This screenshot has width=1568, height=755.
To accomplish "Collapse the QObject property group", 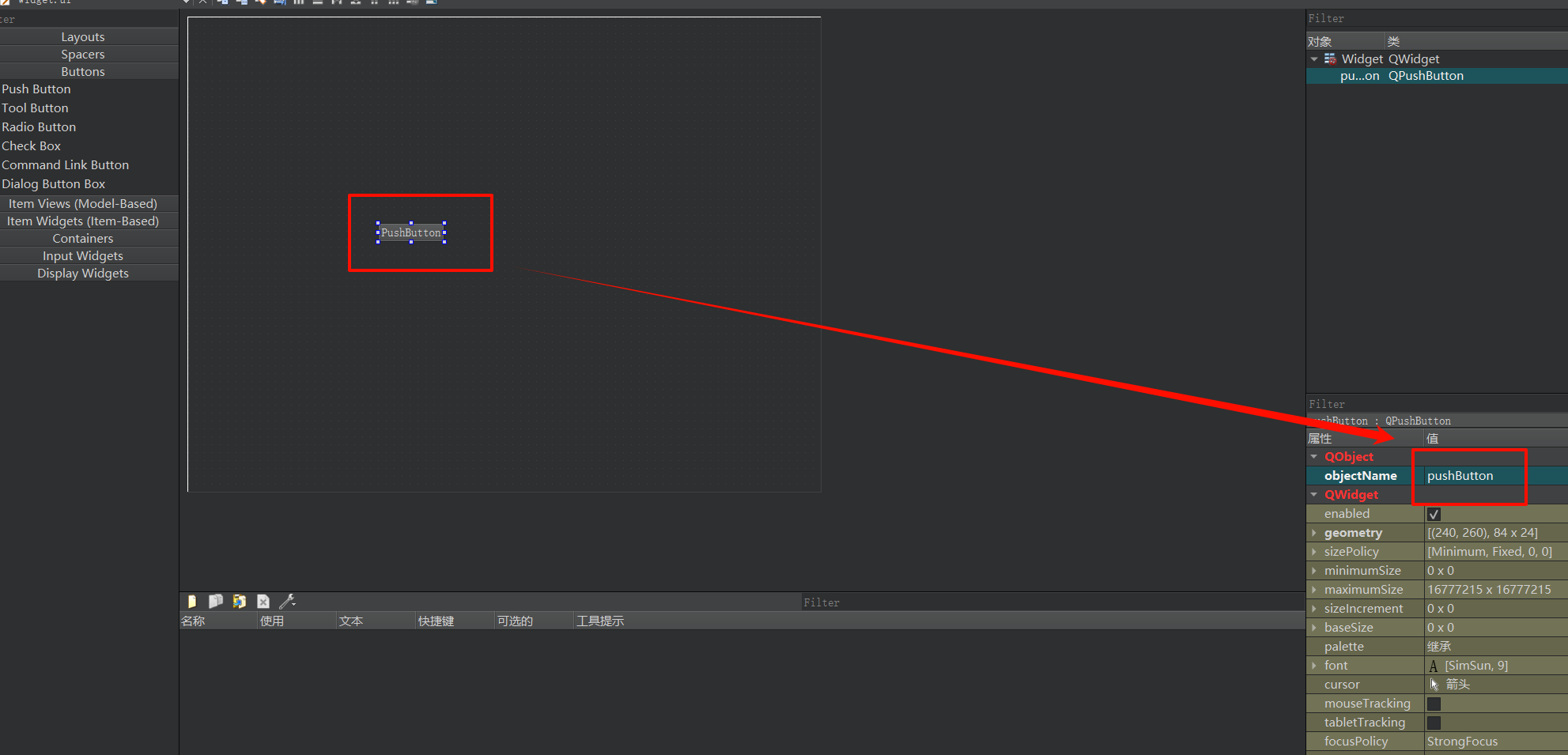I will pyautogui.click(x=1314, y=457).
